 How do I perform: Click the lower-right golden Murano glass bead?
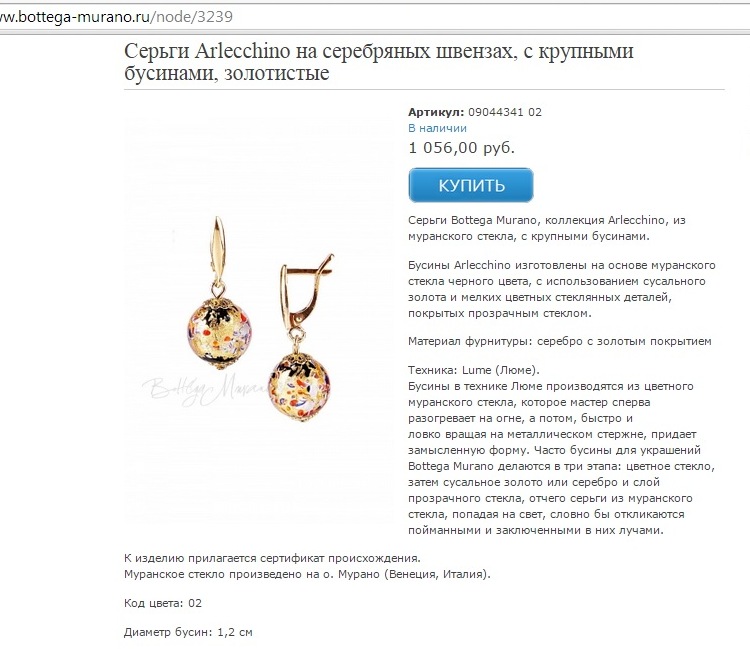pyautogui.click(x=299, y=388)
